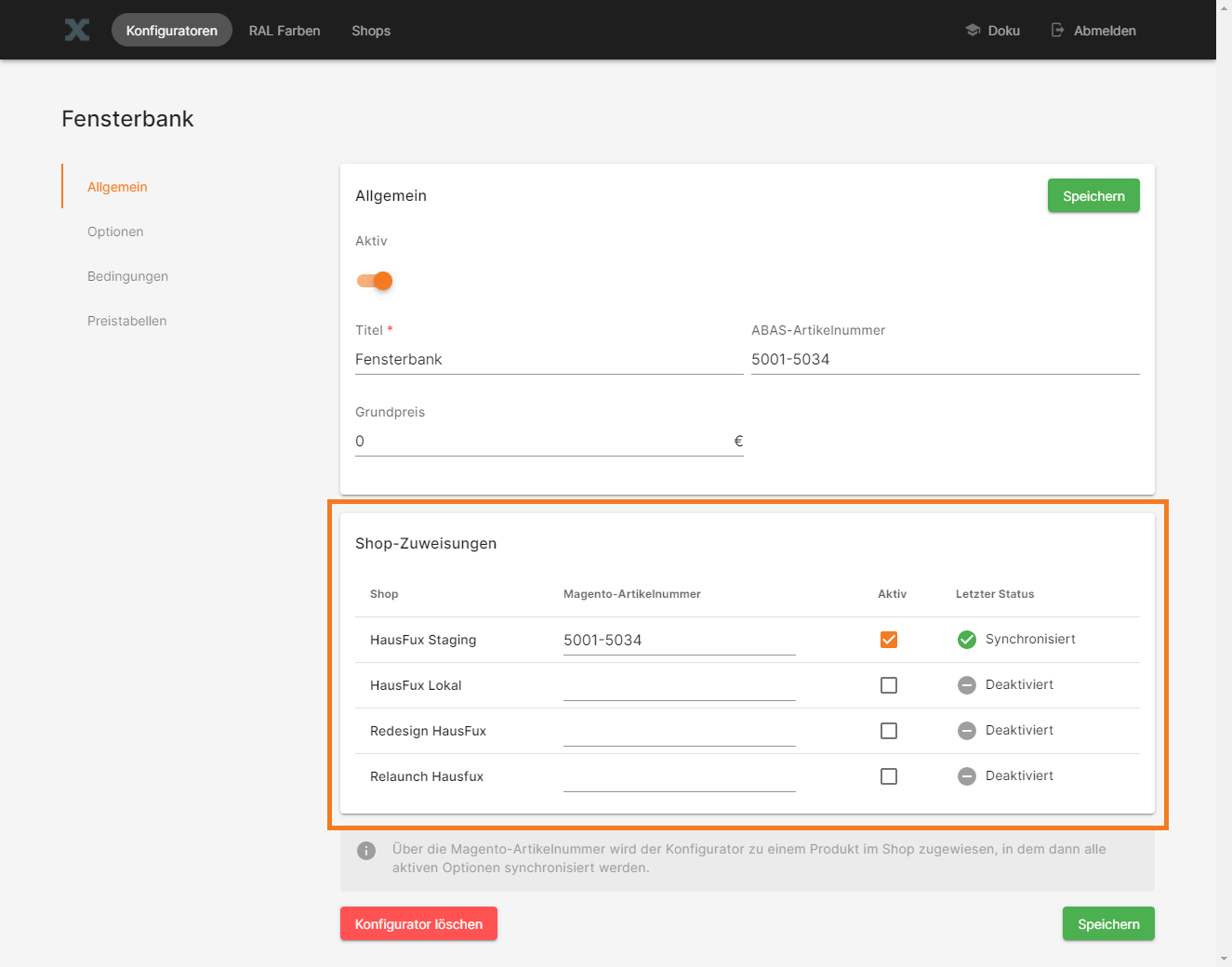Click Deaktiviert status icon for Relaunch Hausfux

967,776
